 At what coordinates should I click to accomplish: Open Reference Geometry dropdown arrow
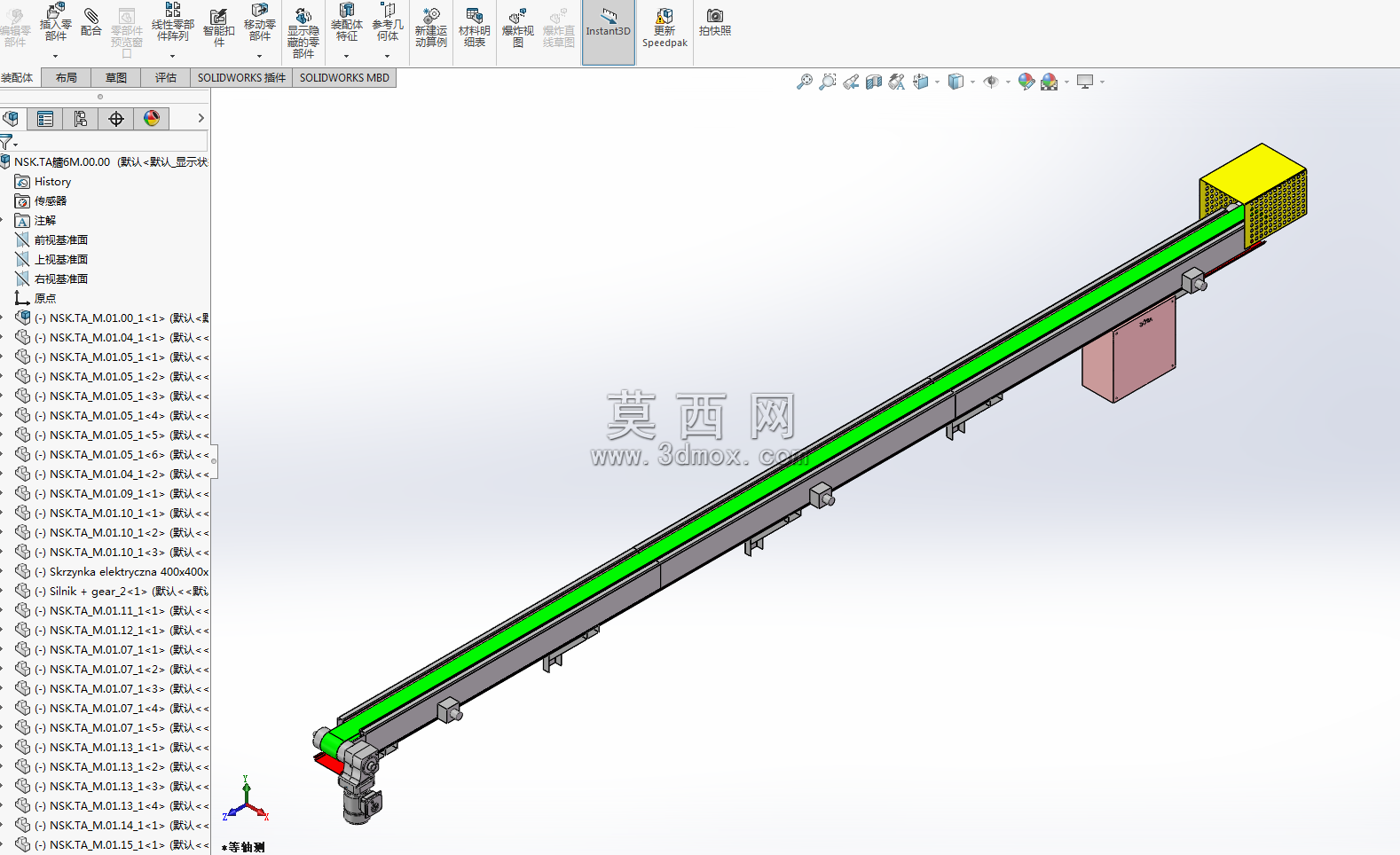pos(387,56)
